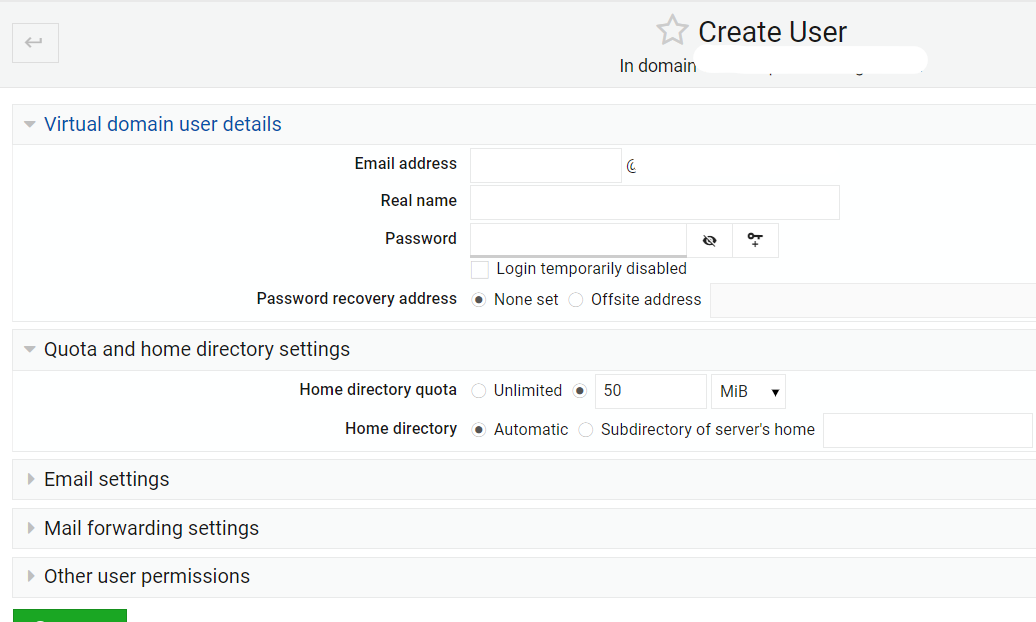Image resolution: width=1036 pixels, height=622 pixels.
Task: Collapse Quota and home directory settings section
Action: (x=197, y=349)
